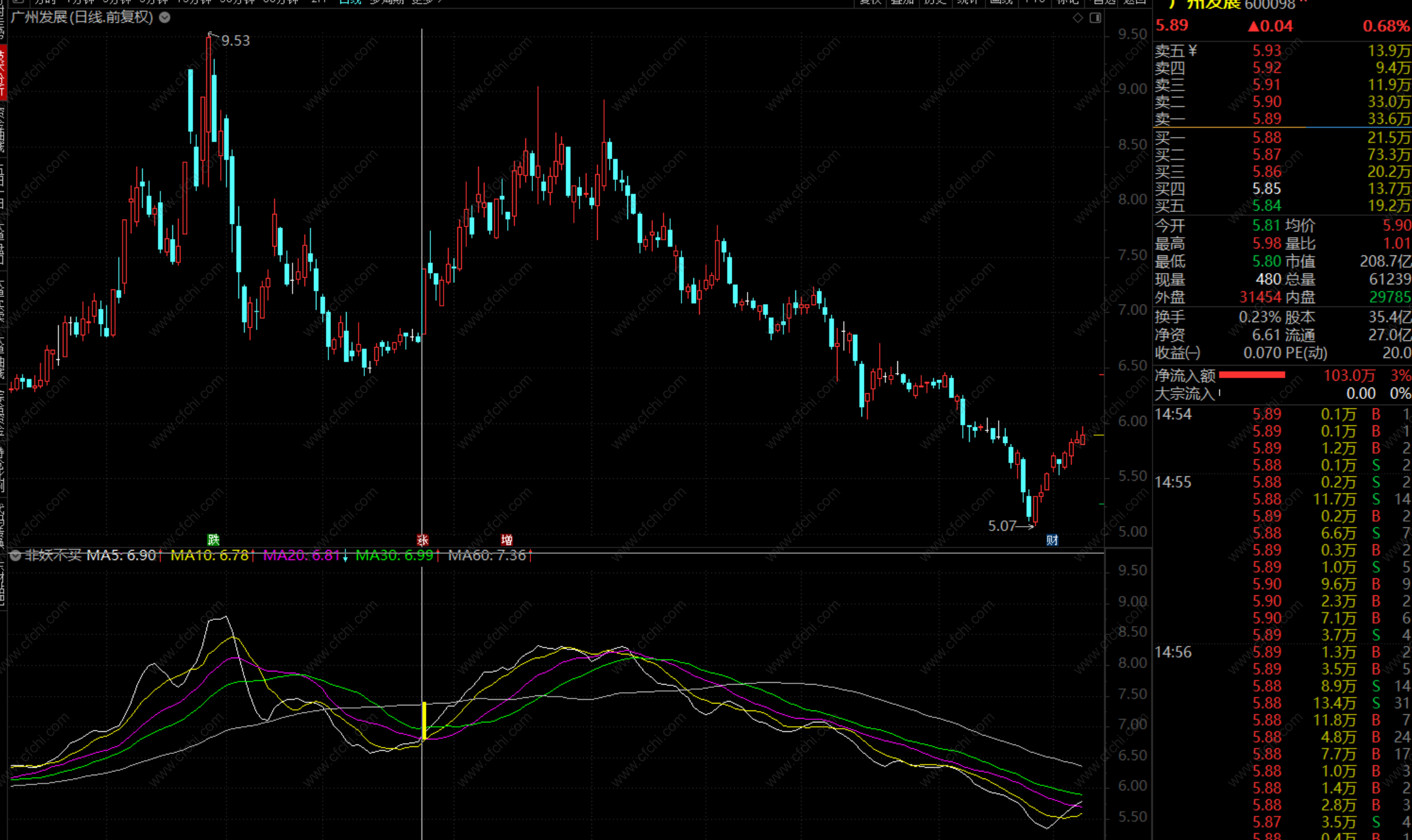Click the blue 财 event marker

(x=1051, y=540)
